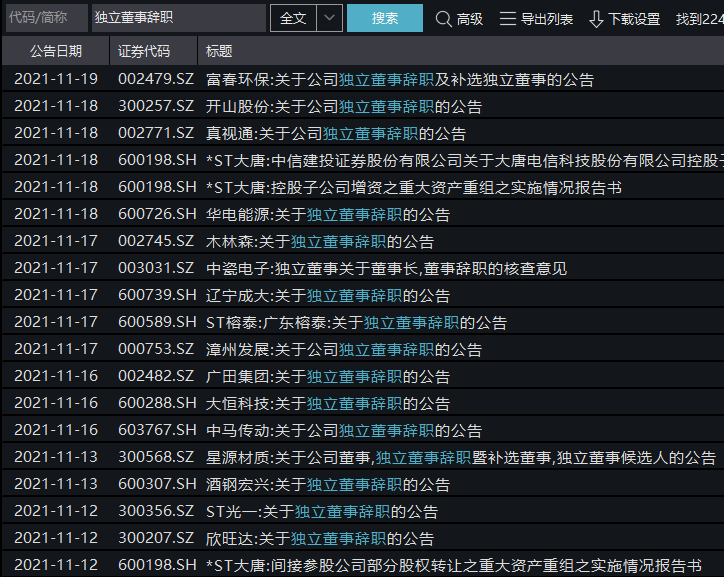Open 欣旺达 announcement title

(x=320, y=538)
